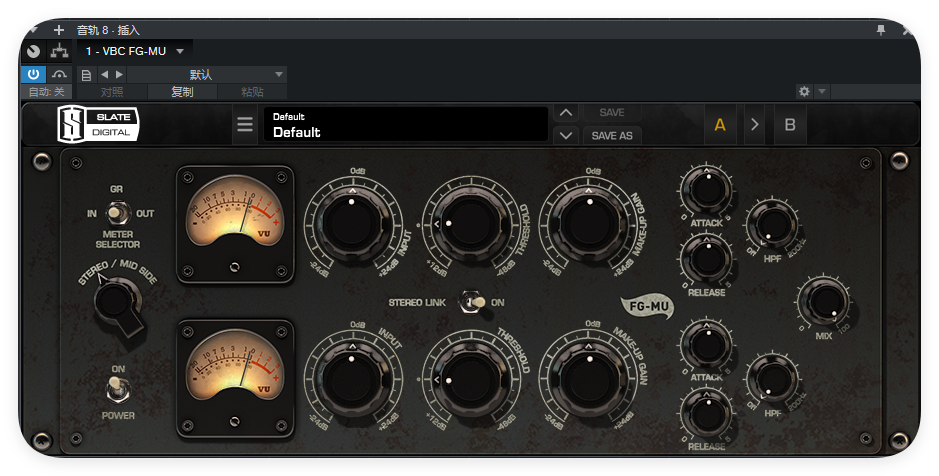Open the gear settings icon
The height and width of the screenshot is (476, 939).
[804, 91]
